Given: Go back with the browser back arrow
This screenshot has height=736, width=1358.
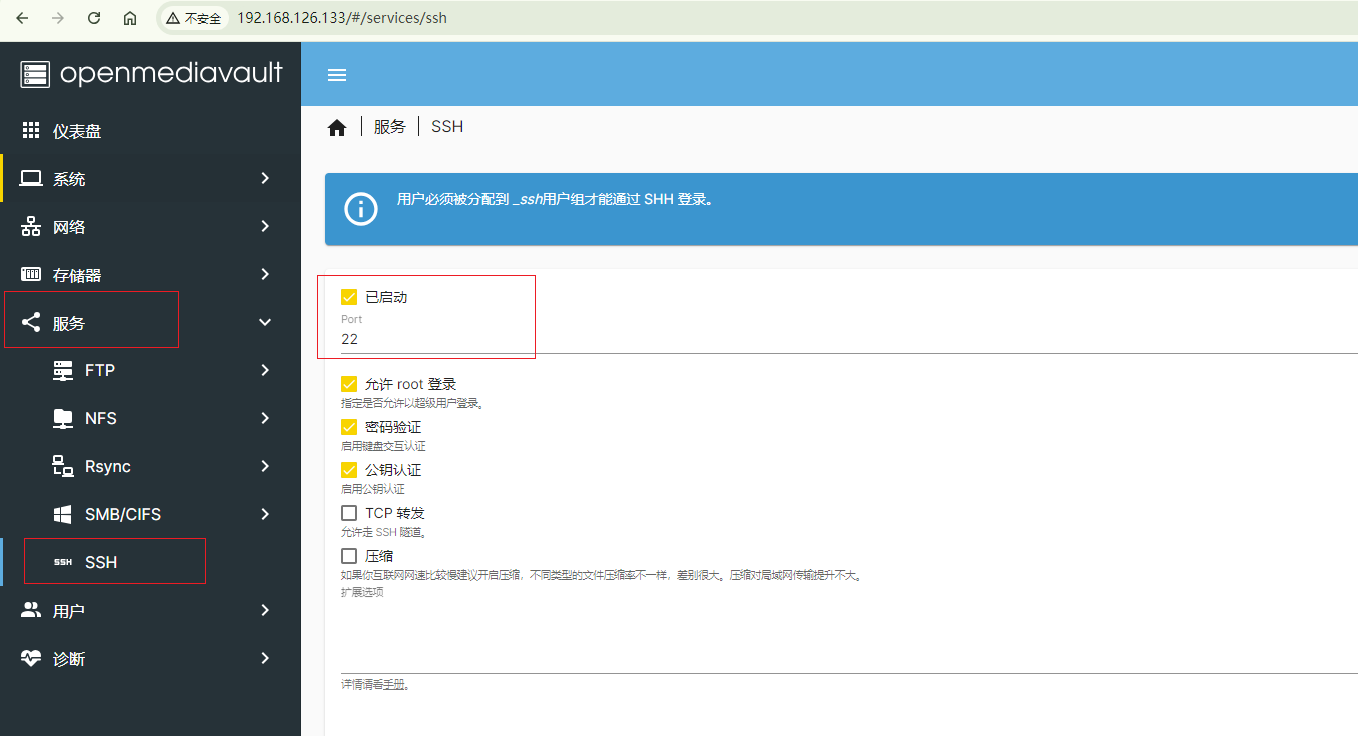Looking at the screenshot, I should (22, 18).
